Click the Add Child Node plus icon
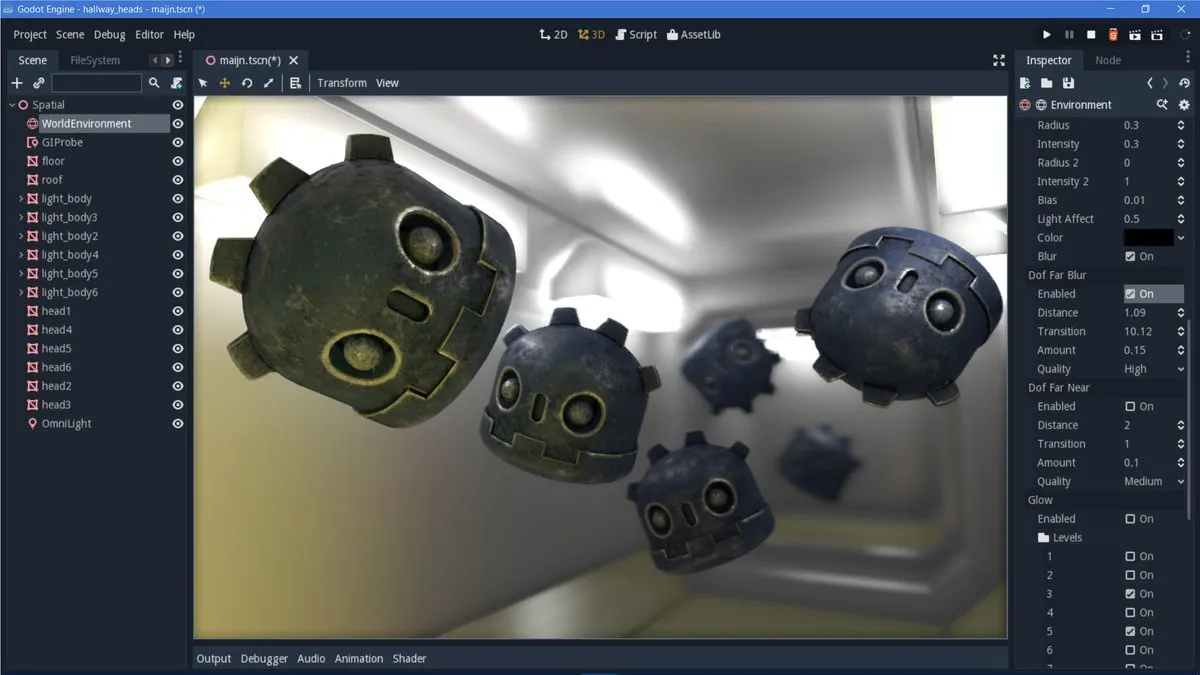 [17, 83]
